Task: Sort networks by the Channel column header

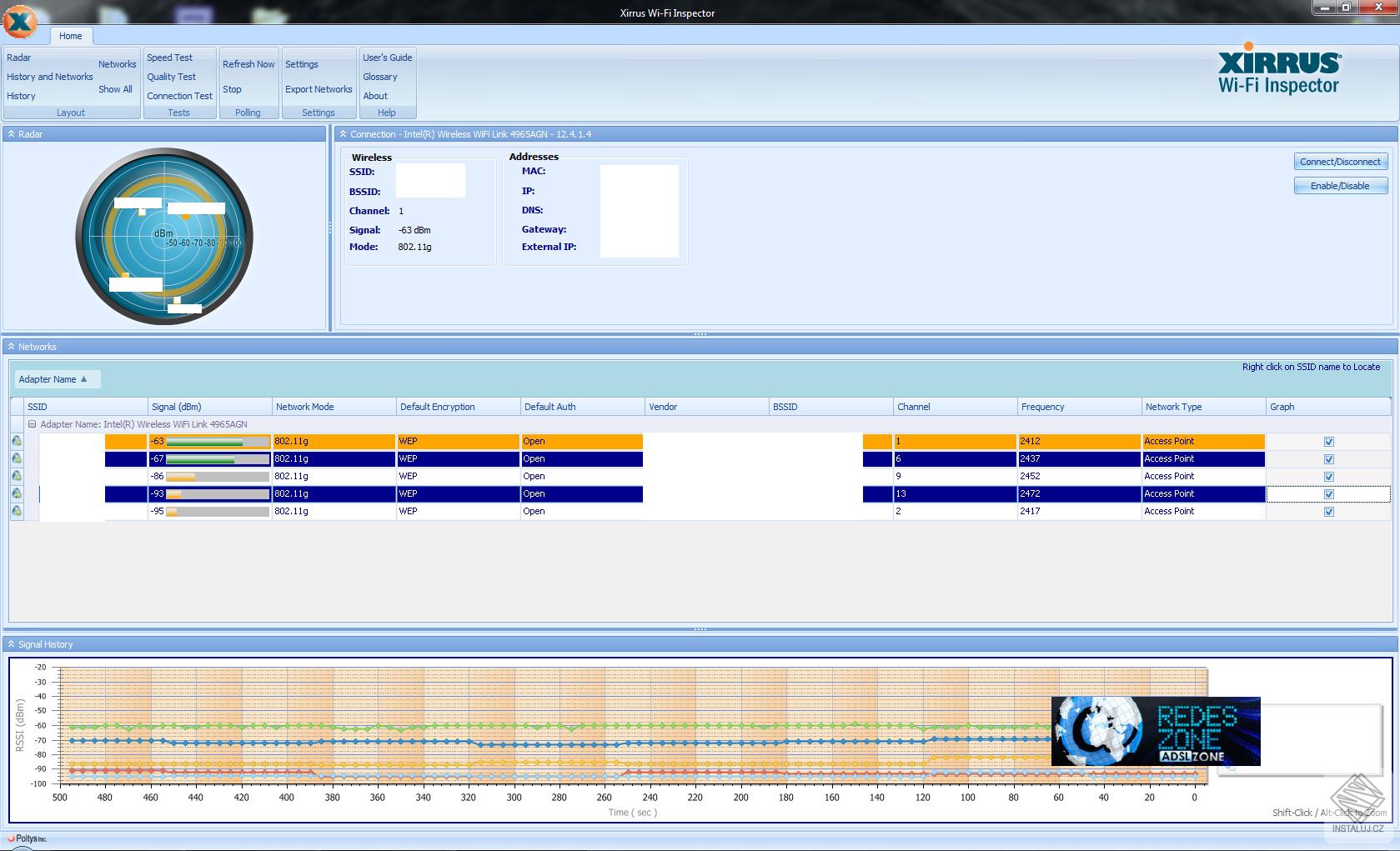Action: click(913, 407)
